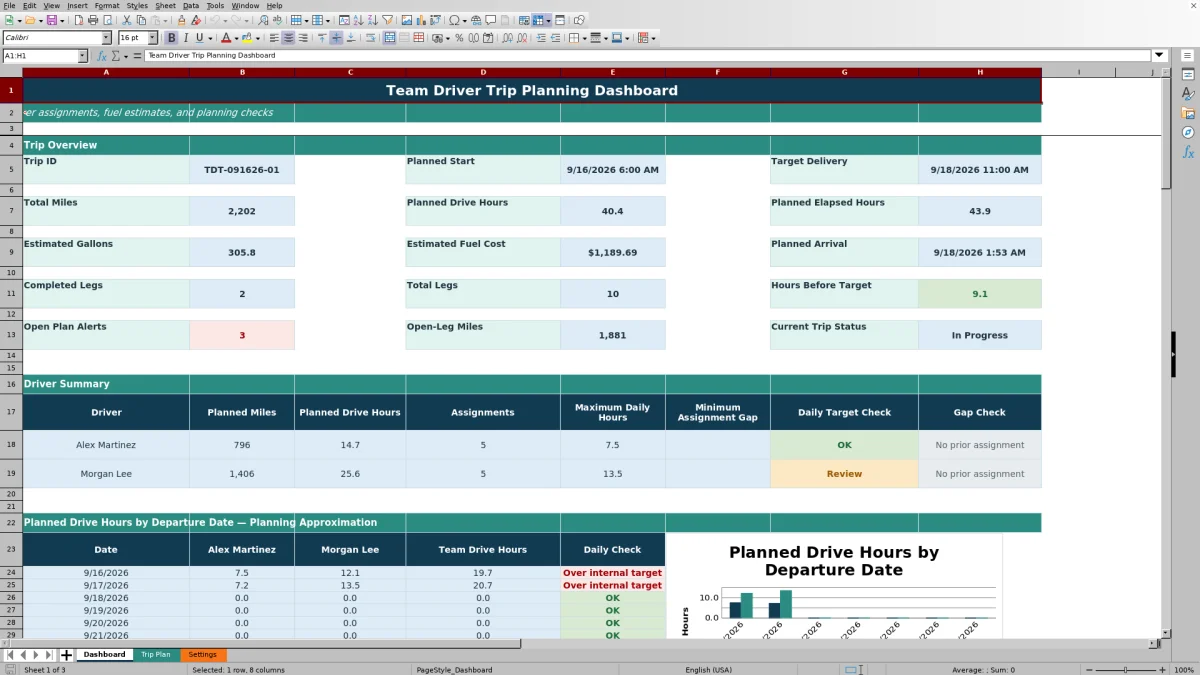
Task: Toggle Underline formatting button
Action: (x=200, y=38)
